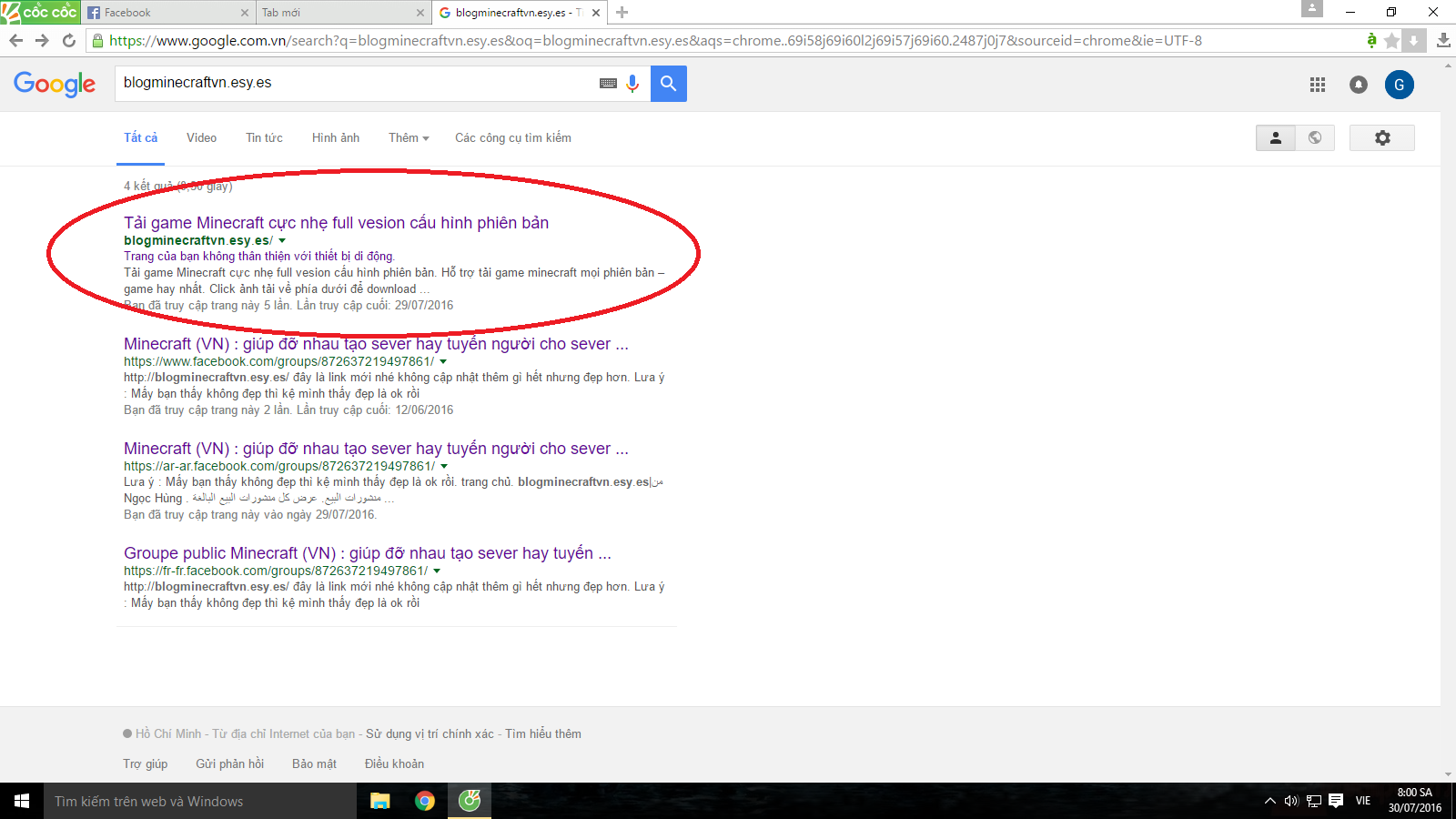Image resolution: width=1456 pixels, height=819 pixels.
Task: Start voice search with the microphone icon
Action: pyautogui.click(x=632, y=84)
